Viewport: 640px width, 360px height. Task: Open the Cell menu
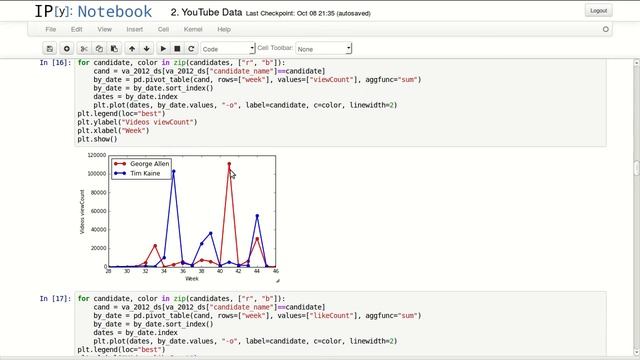(x=163, y=29)
